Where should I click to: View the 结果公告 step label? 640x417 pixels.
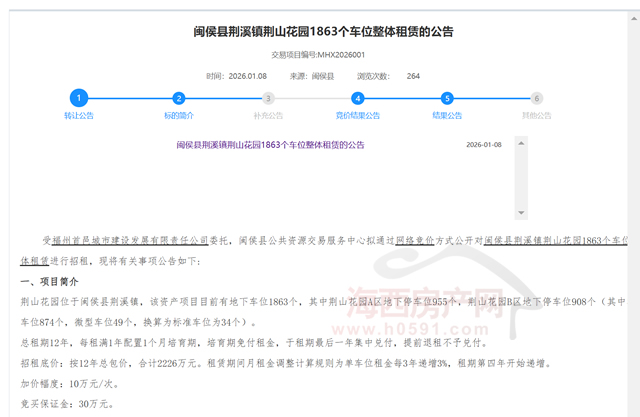pos(447,116)
